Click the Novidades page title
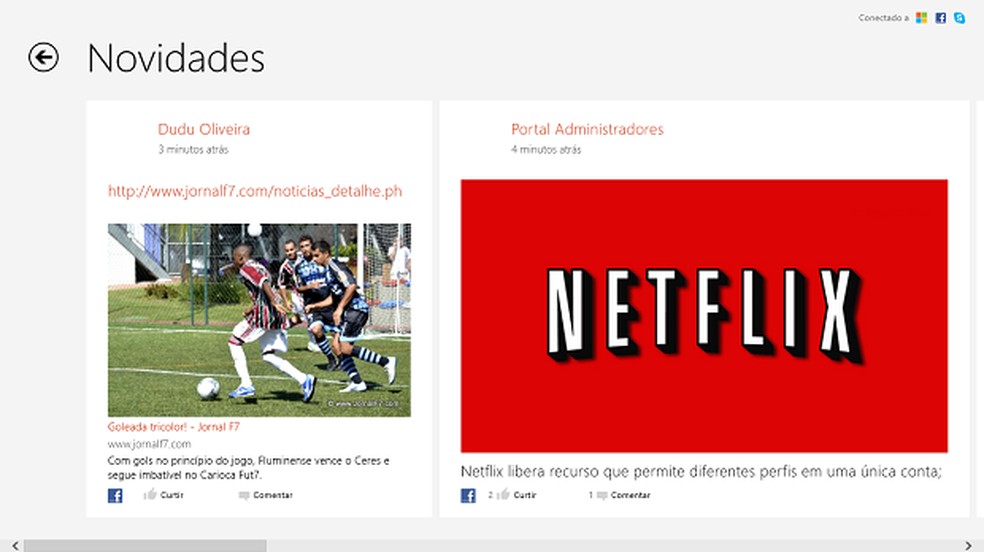Viewport: 984px width, 552px height. (x=176, y=58)
